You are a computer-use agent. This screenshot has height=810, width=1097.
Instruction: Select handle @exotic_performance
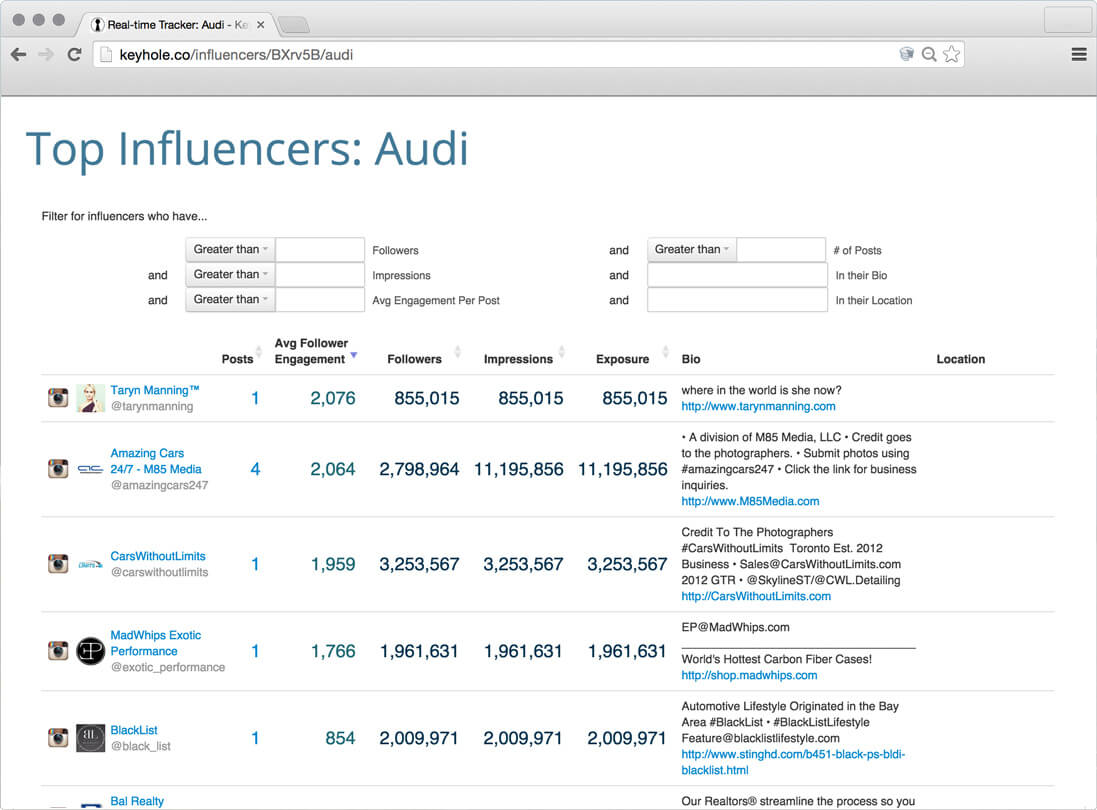[168, 667]
